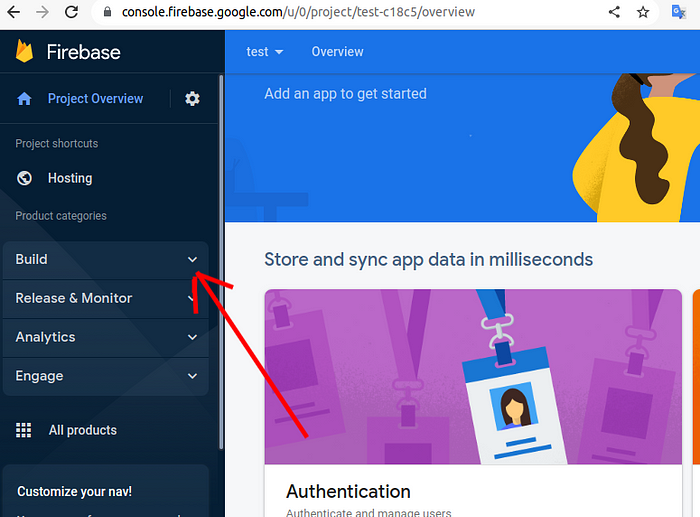Click the Analytics category label

tap(45, 337)
